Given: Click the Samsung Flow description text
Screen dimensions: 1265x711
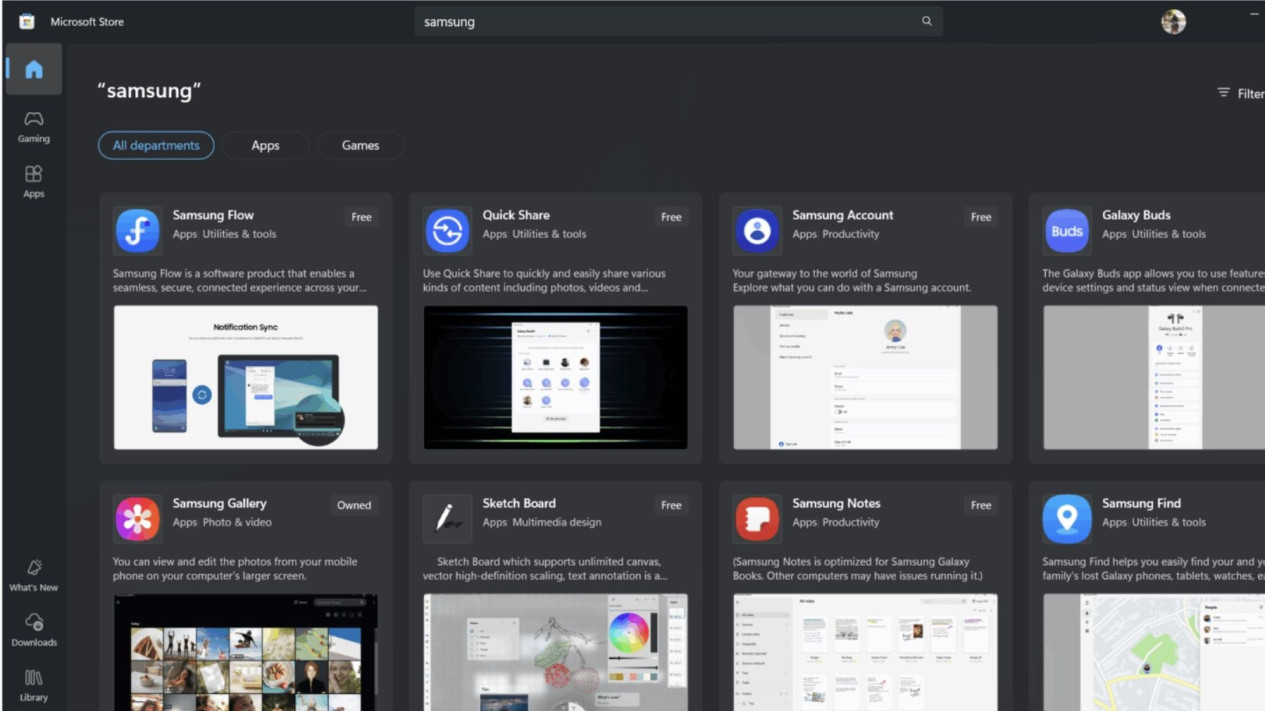Looking at the screenshot, I should [x=240, y=280].
